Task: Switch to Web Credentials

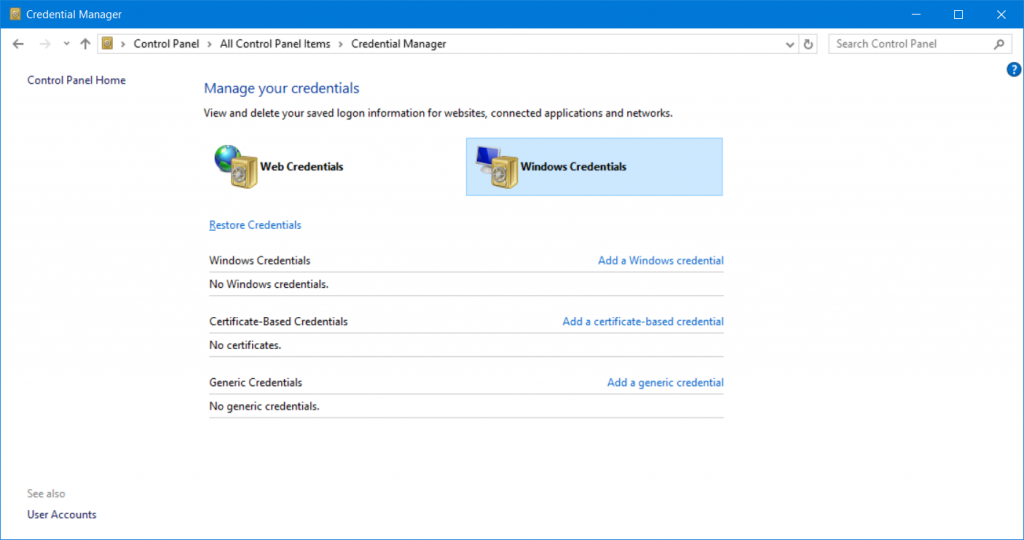Action: click(302, 167)
